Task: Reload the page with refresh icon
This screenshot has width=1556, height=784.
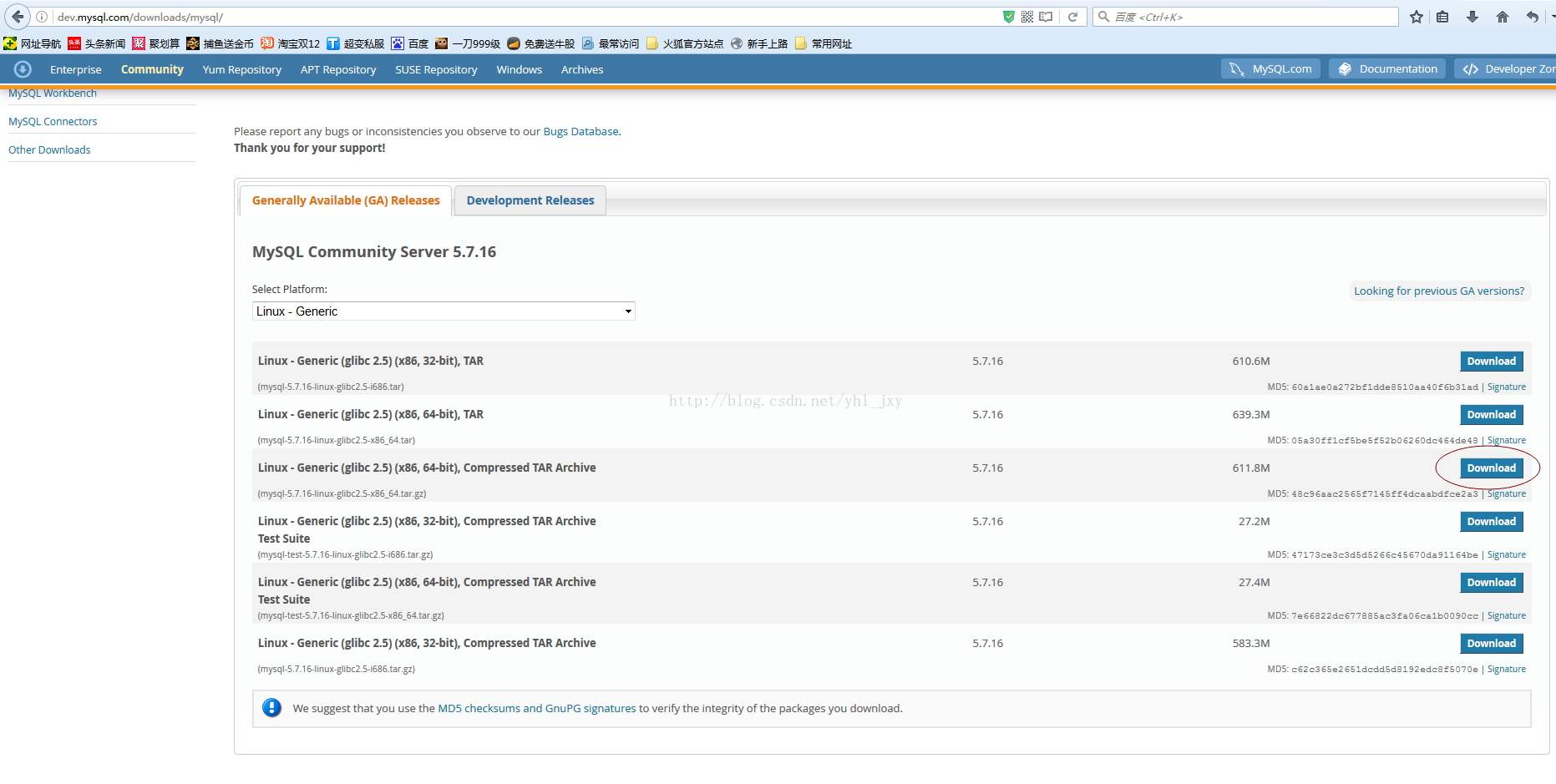Action: click(x=1073, y=17)
